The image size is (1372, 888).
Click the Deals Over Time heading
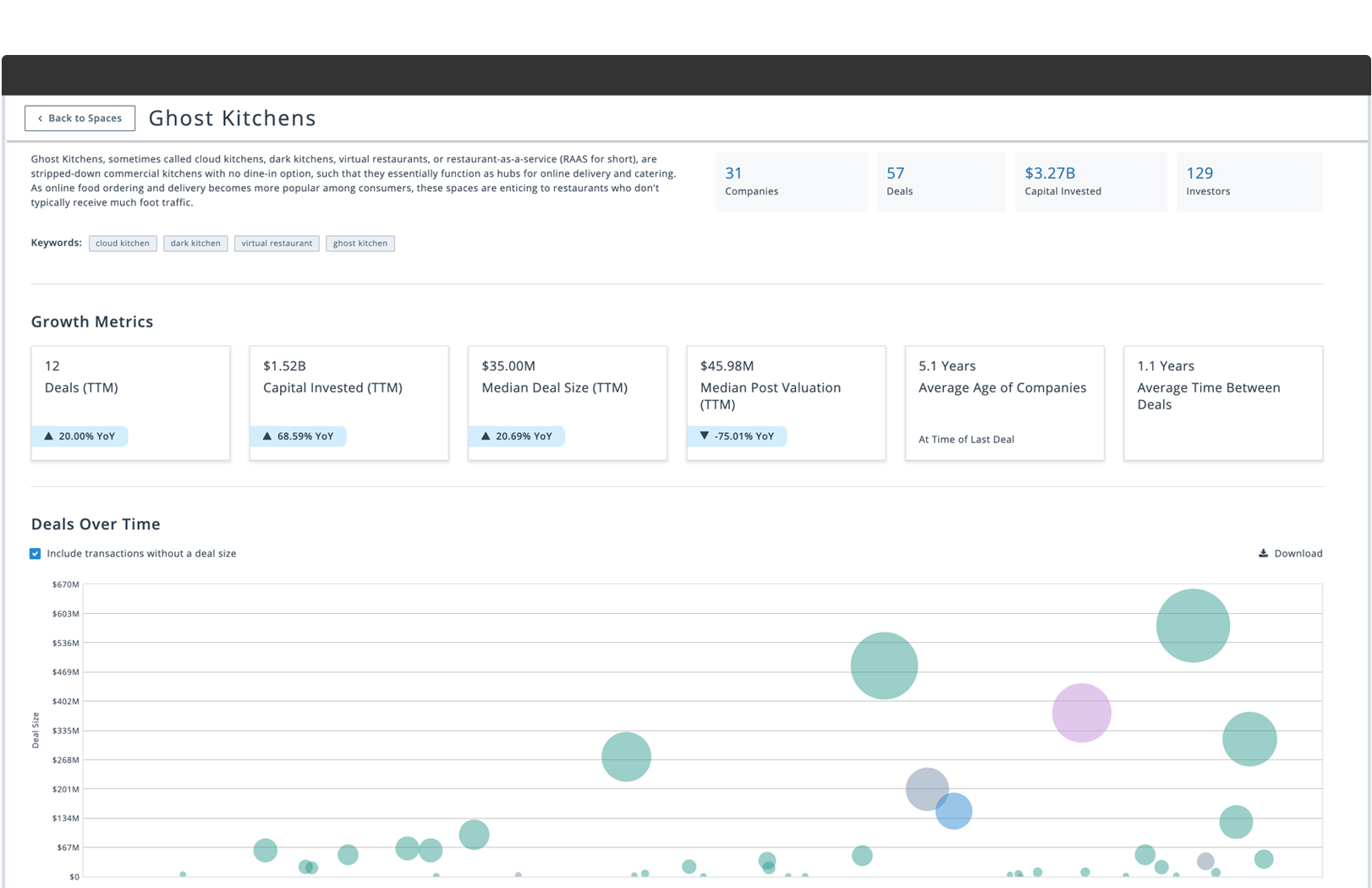[96, 524]
